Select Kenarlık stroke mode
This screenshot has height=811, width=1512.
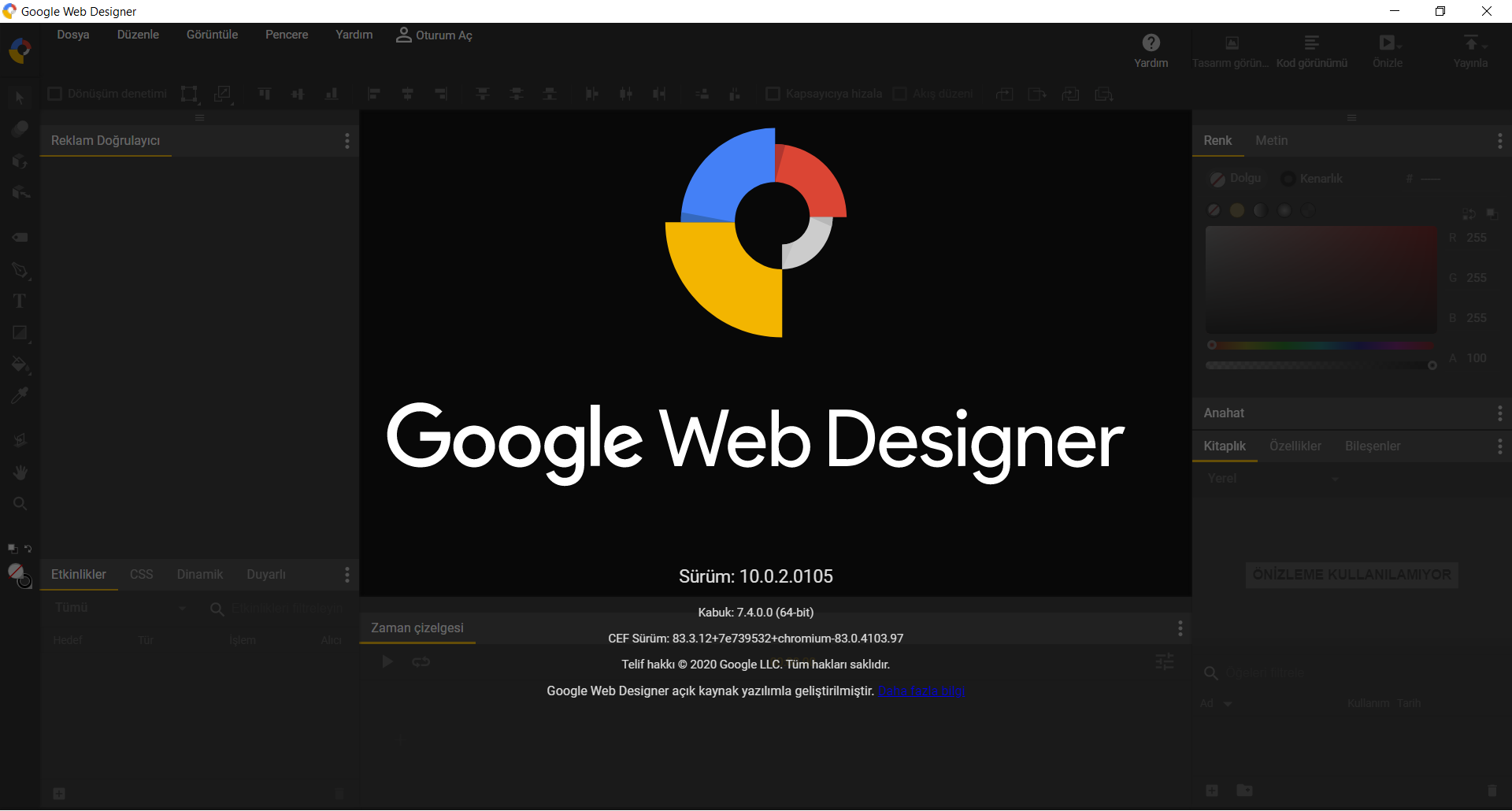point(1311,179)
